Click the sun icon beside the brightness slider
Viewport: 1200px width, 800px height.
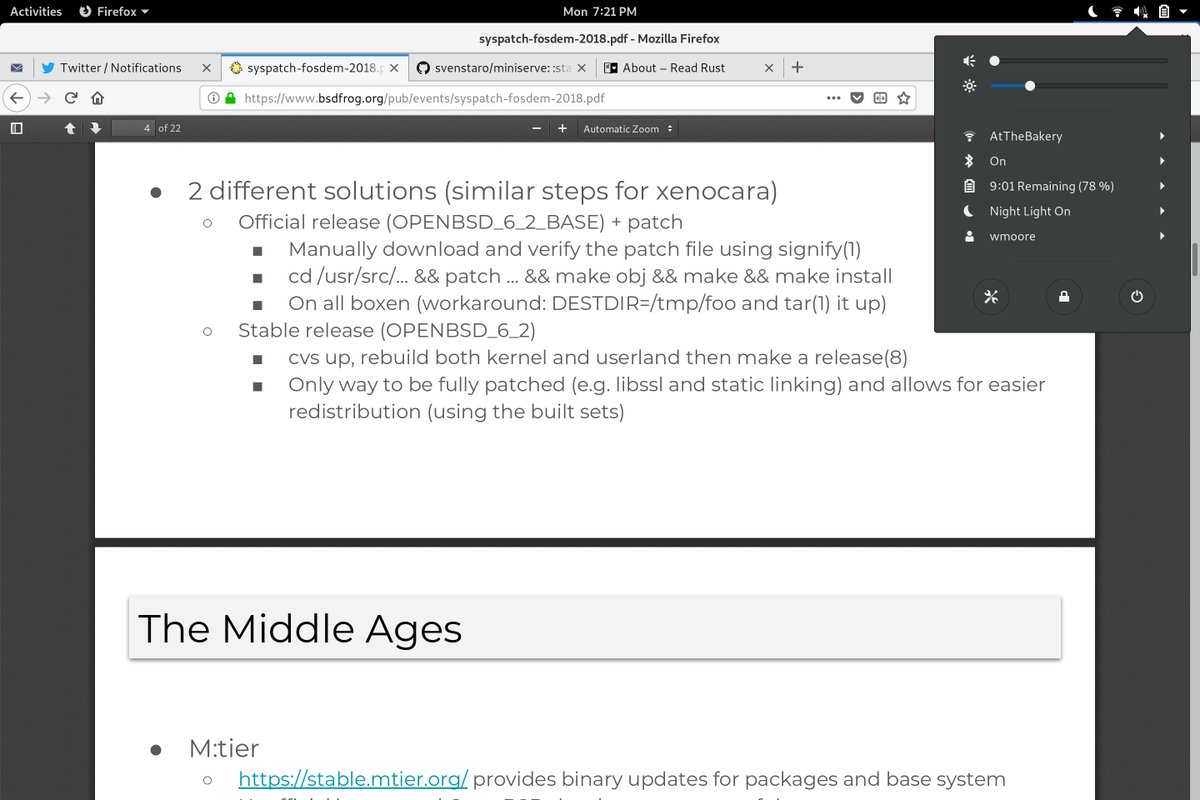[968, 86]
